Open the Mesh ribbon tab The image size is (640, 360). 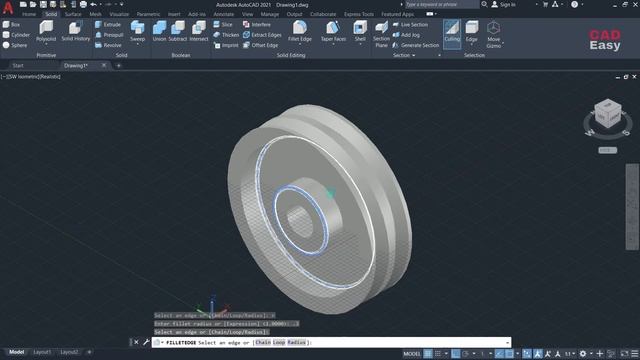(95, 14)
